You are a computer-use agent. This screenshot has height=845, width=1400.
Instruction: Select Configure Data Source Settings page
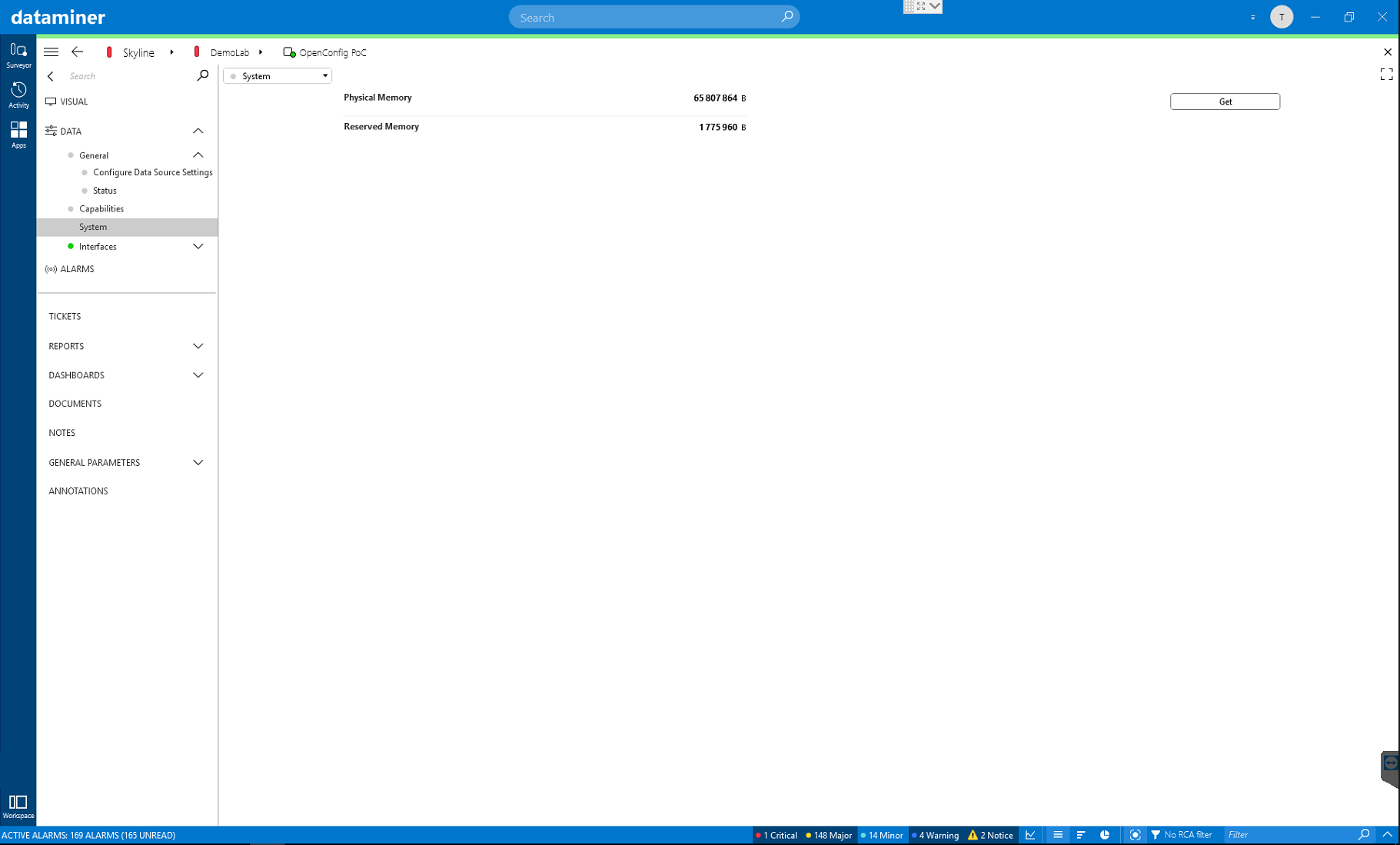pos(152,172)
